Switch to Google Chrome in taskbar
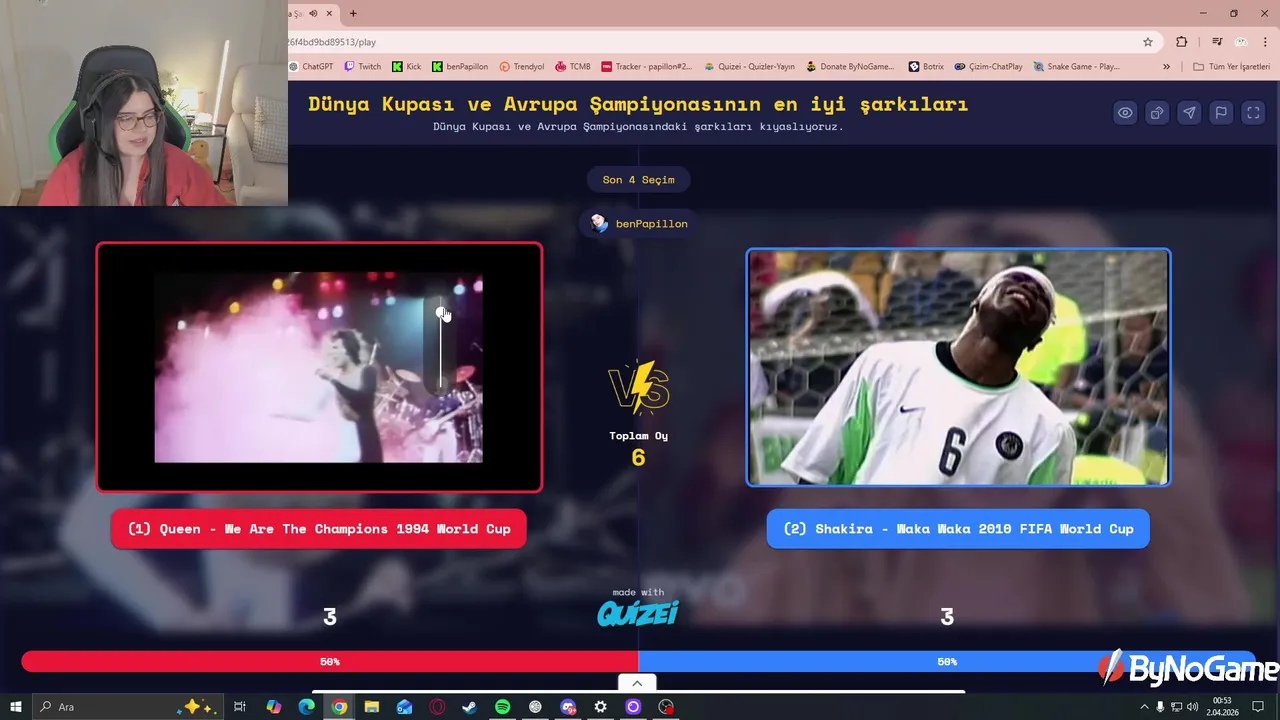1280x720 pixels. pyautogui.click(x=340, y=707)
